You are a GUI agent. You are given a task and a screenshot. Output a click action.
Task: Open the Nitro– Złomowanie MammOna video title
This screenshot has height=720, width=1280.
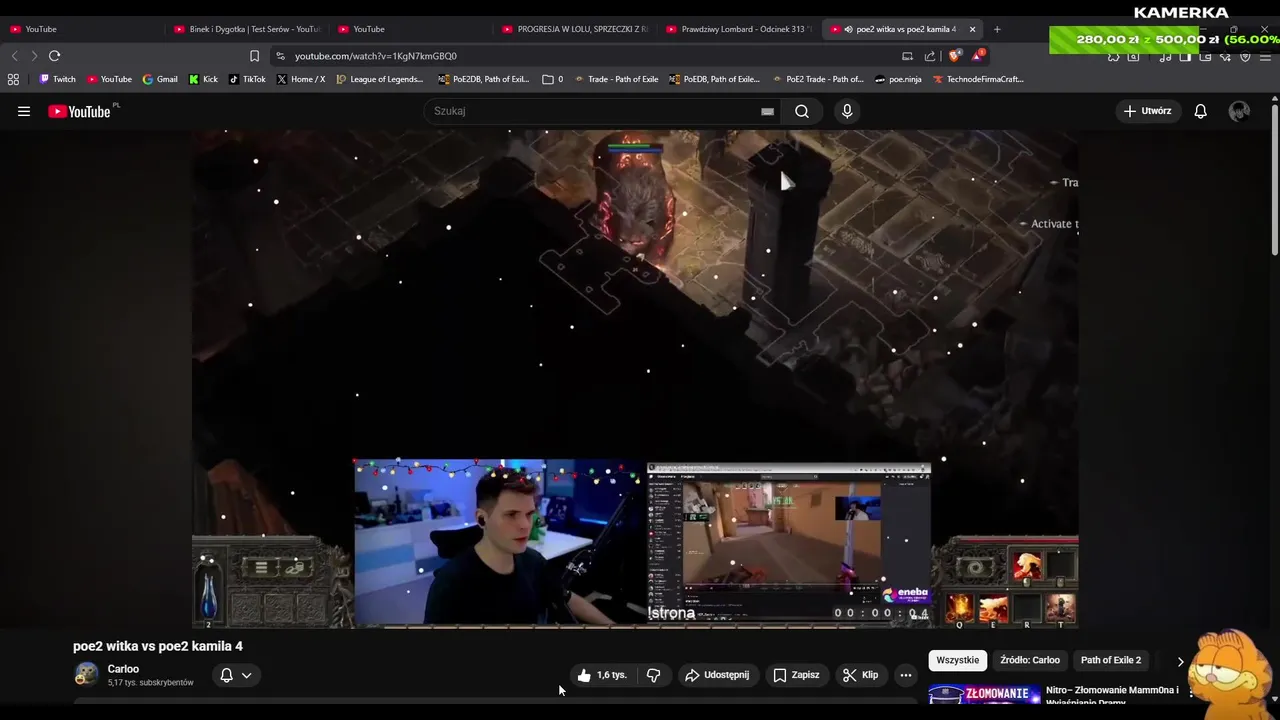pyautogui.click(x=1111, y=695)
